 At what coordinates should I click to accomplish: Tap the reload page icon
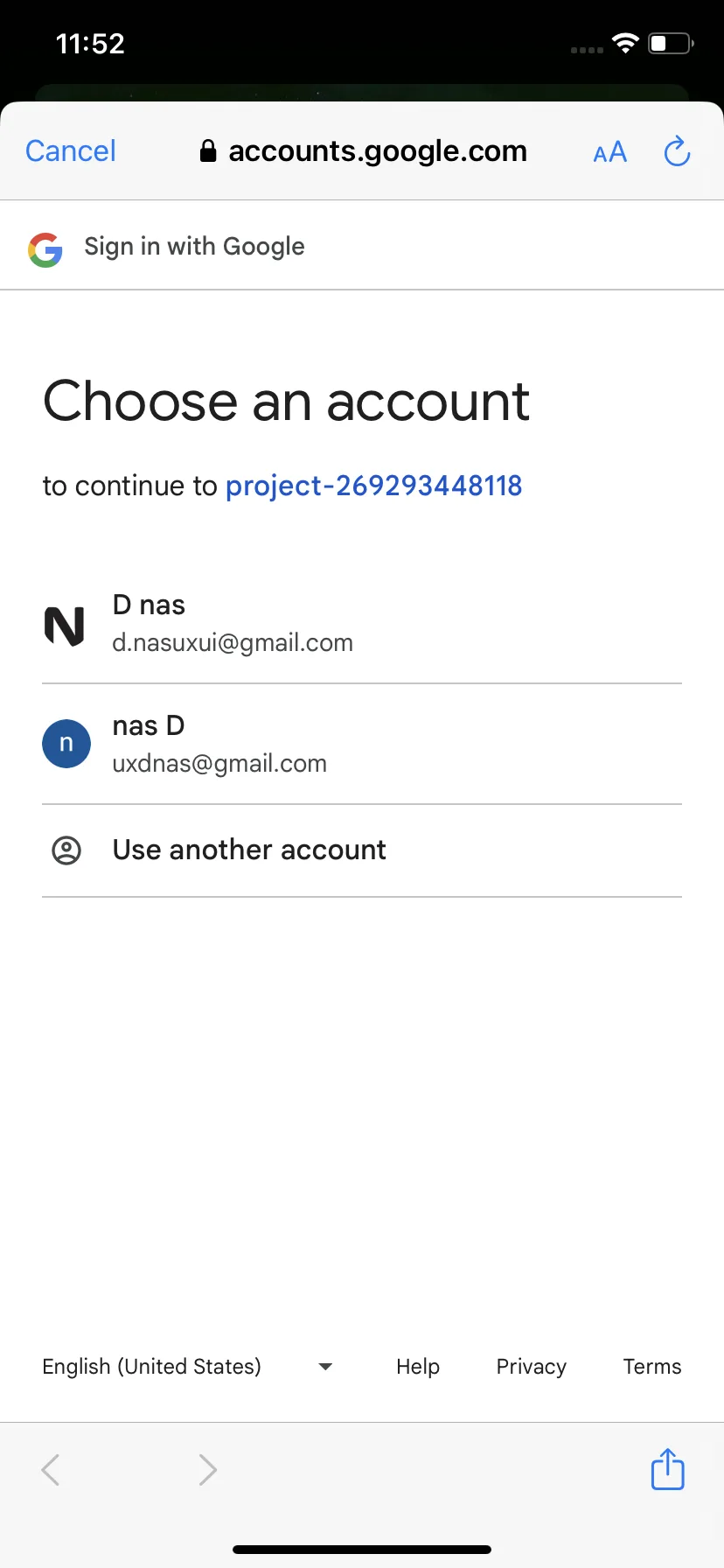point(677,151)
